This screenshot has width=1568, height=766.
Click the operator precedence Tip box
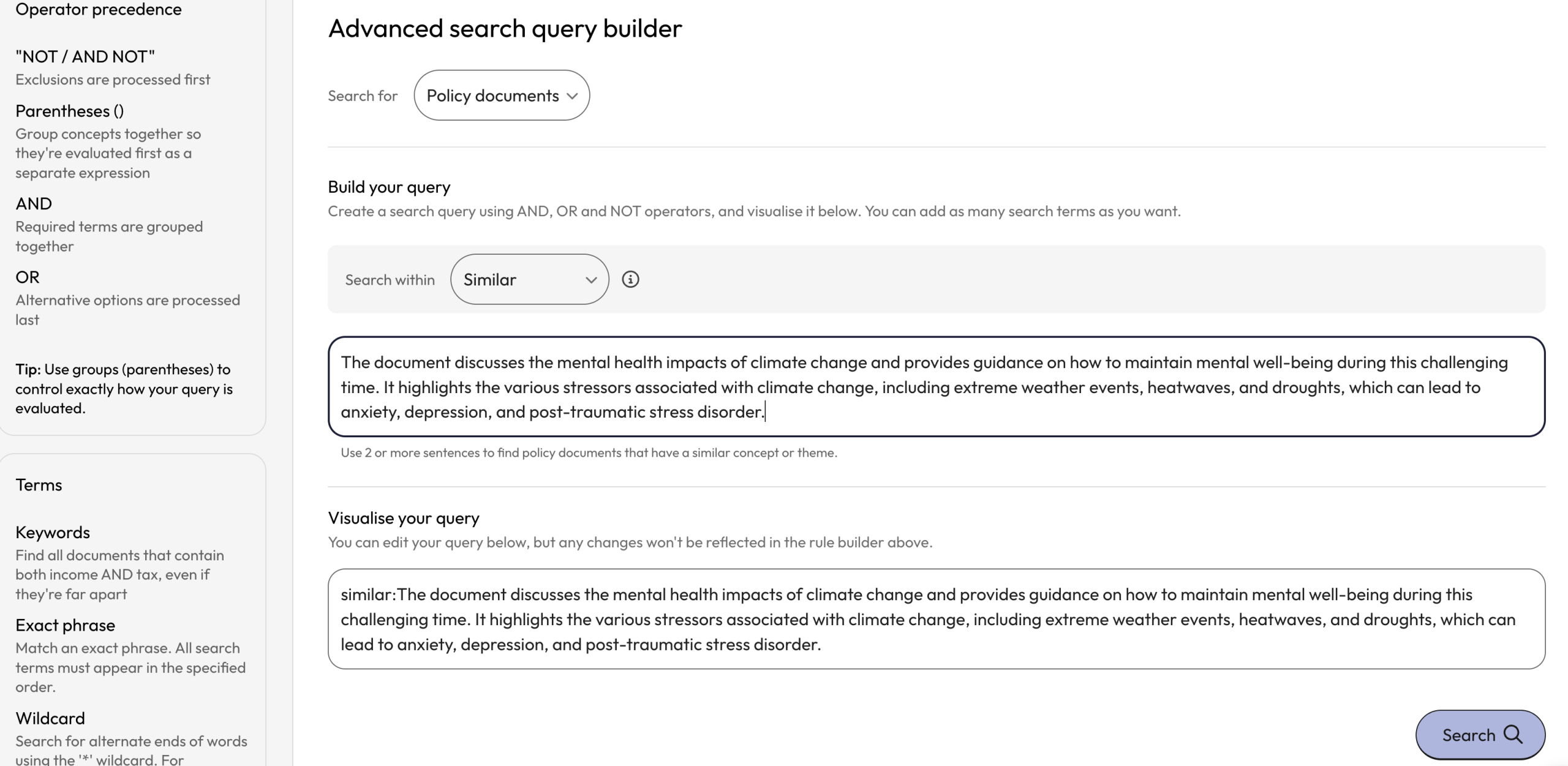126,388
